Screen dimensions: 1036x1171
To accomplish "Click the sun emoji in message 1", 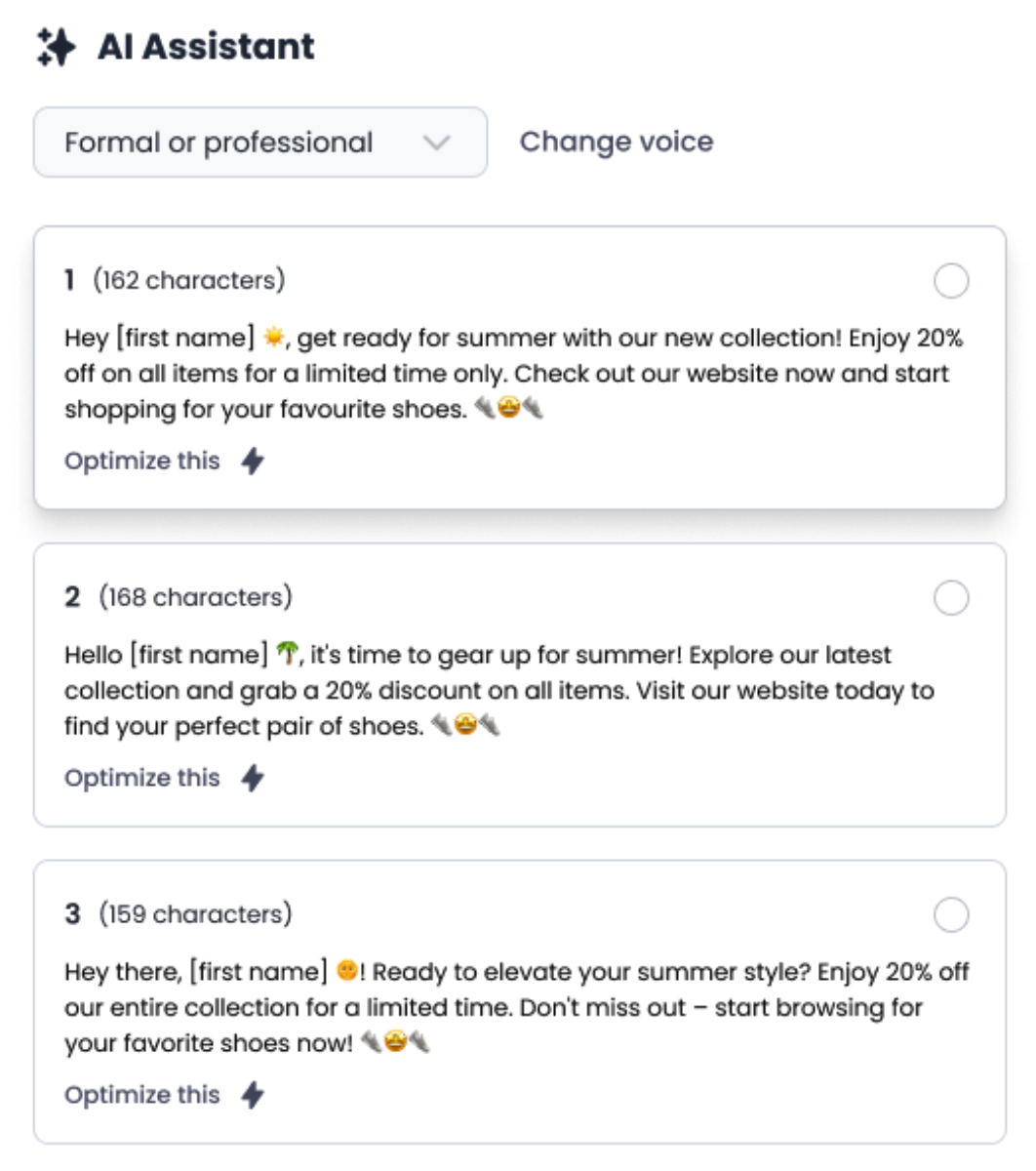I will [273, 338].
